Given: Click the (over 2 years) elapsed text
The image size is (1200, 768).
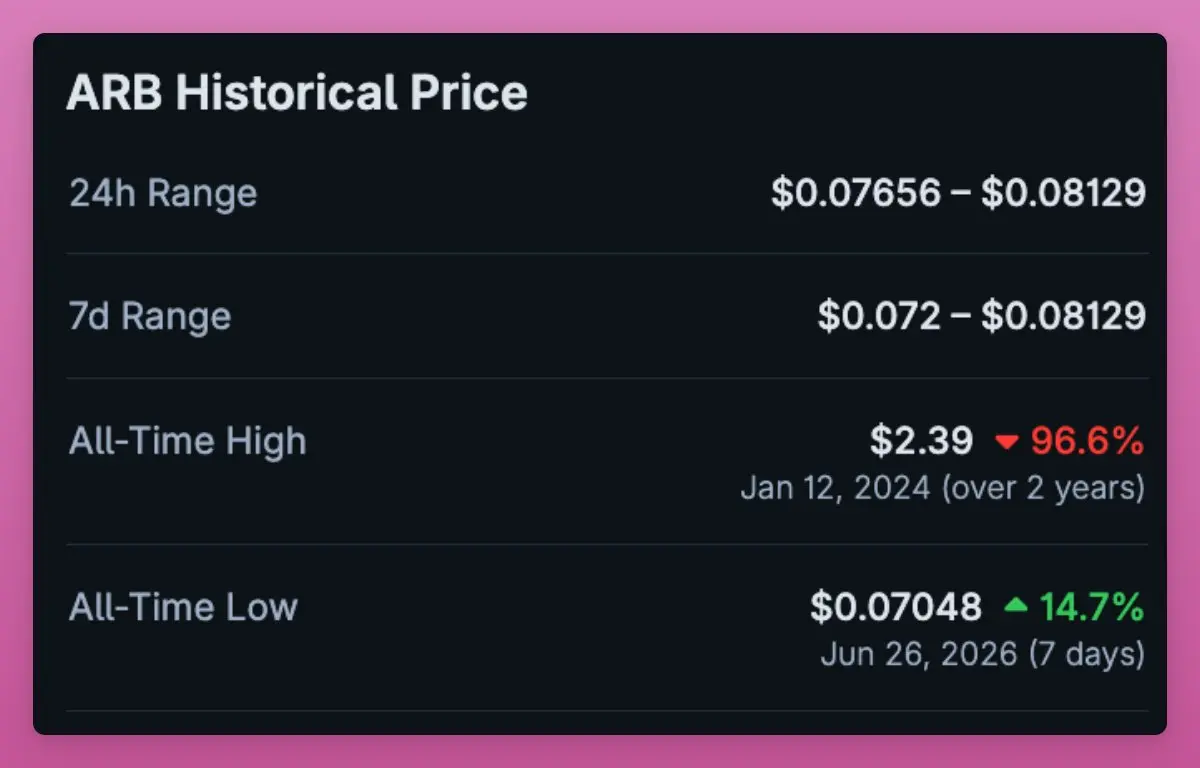Looking at the screenshot, I should 1041,488.
